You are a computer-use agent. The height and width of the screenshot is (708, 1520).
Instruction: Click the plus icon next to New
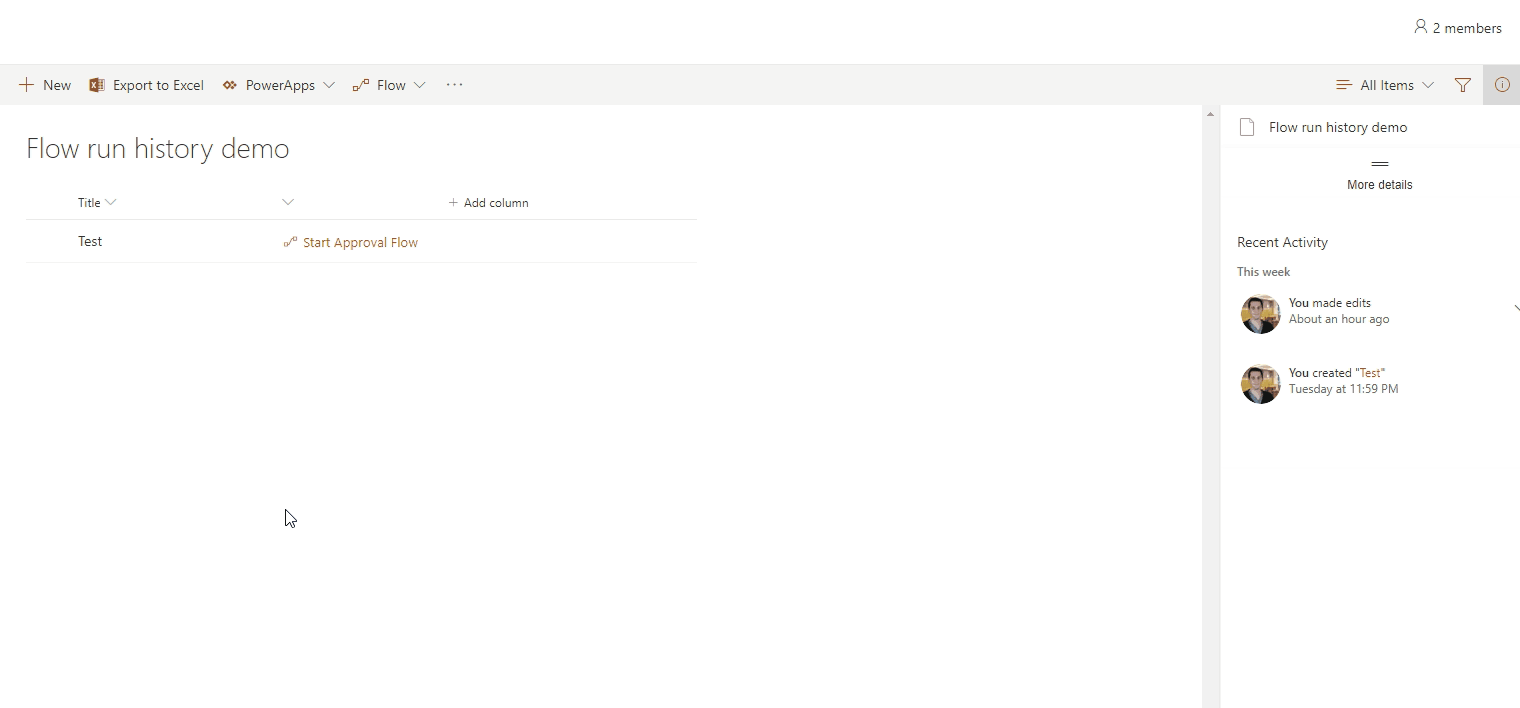pos(26,85)
